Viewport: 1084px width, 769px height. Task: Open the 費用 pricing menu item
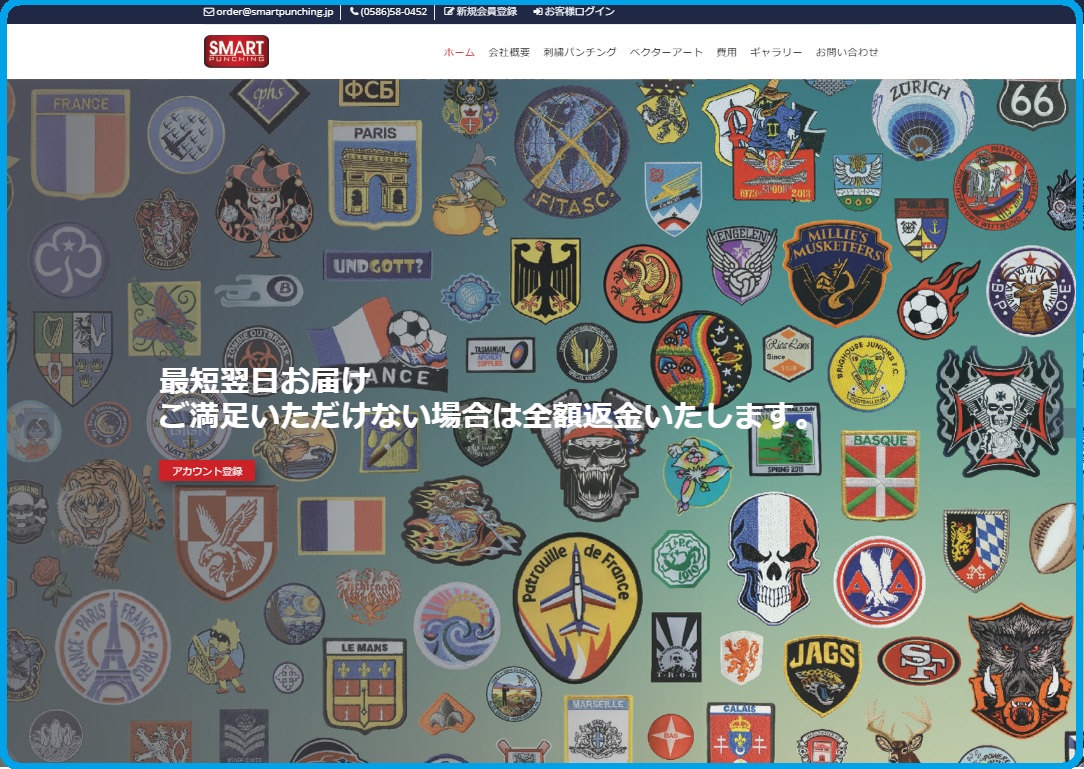[726, 53]
